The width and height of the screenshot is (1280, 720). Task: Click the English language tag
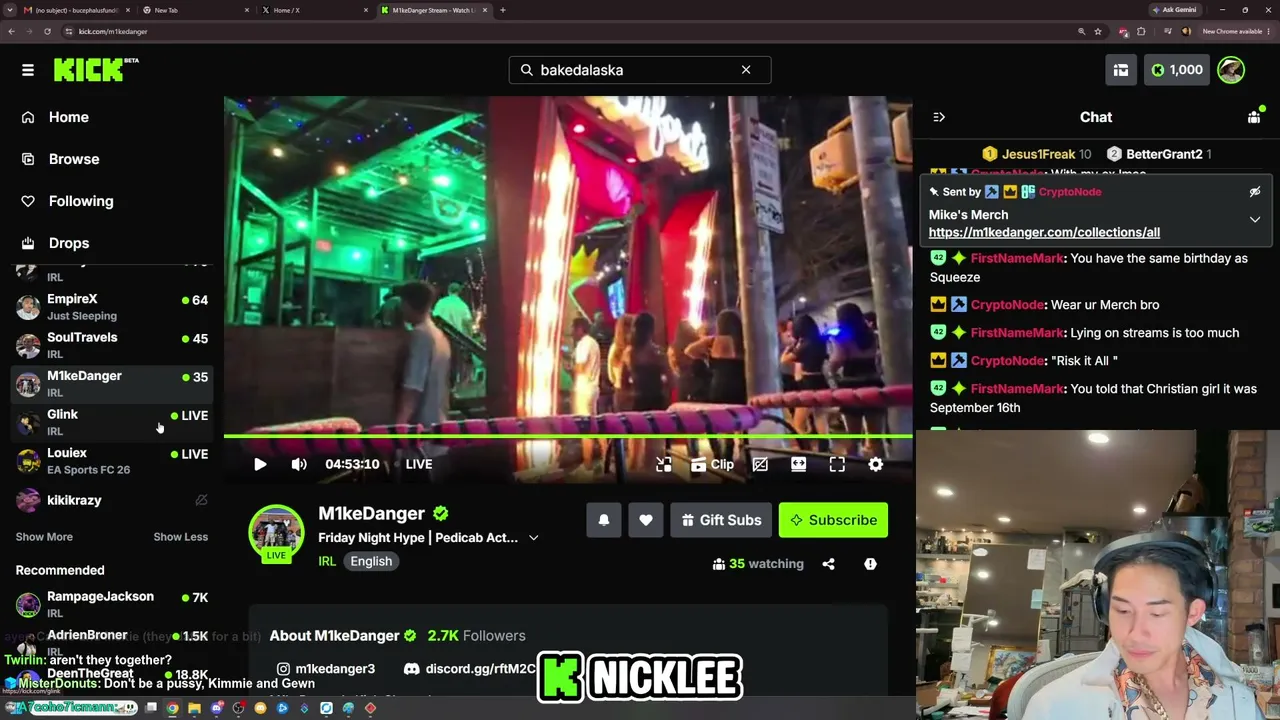coord(371,561)
